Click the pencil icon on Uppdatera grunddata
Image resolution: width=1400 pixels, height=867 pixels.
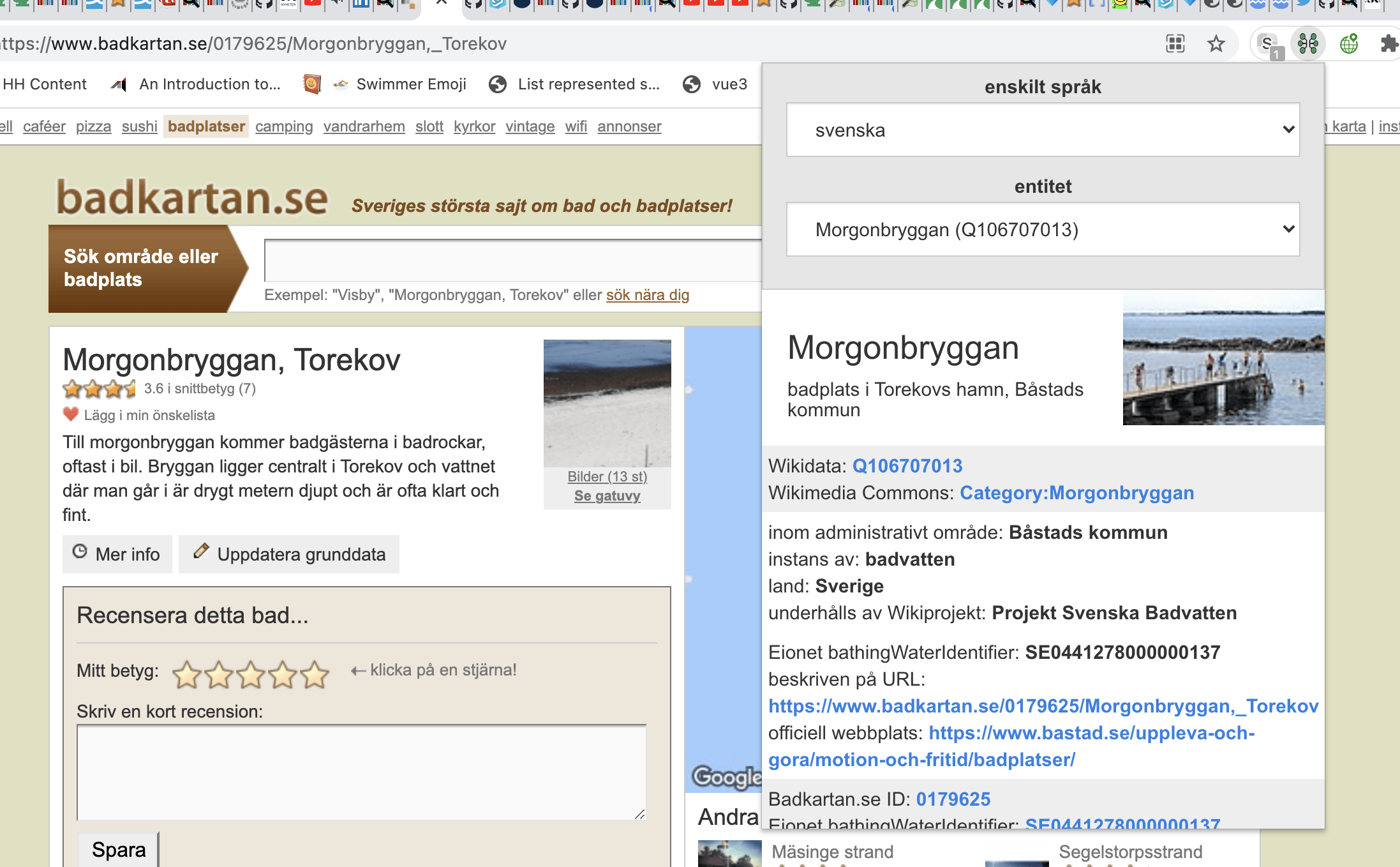coord(201,551)
